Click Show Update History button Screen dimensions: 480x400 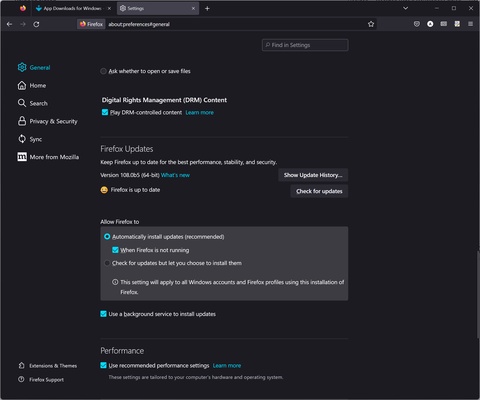(x=313, y=175)
